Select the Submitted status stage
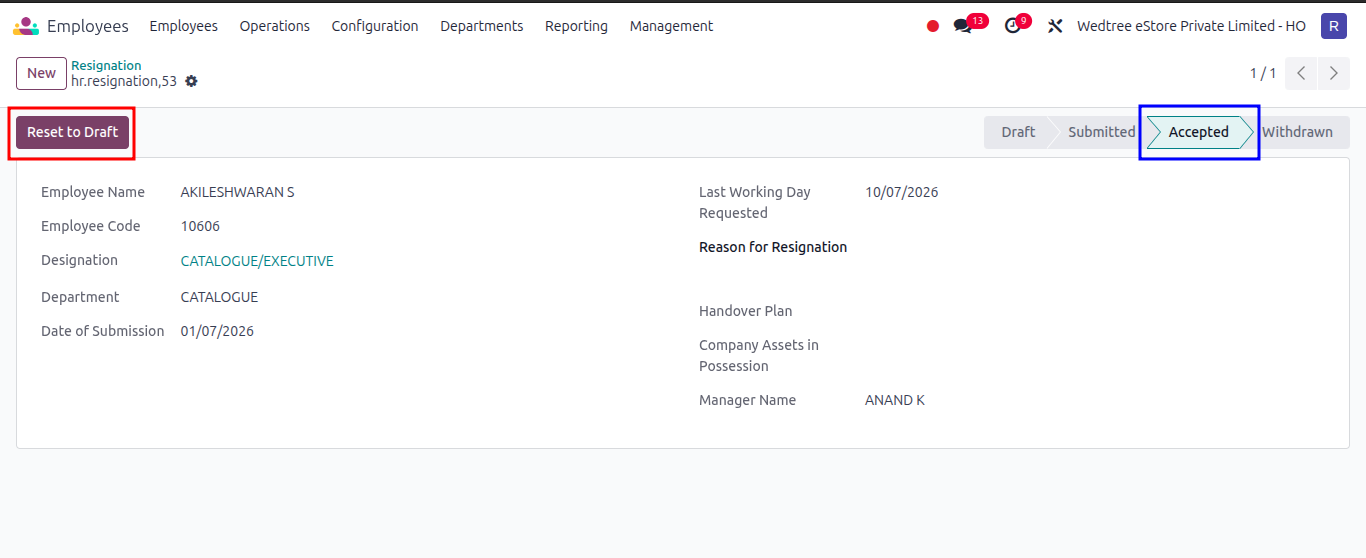 pyautogui.click(x=1101, y=132)
